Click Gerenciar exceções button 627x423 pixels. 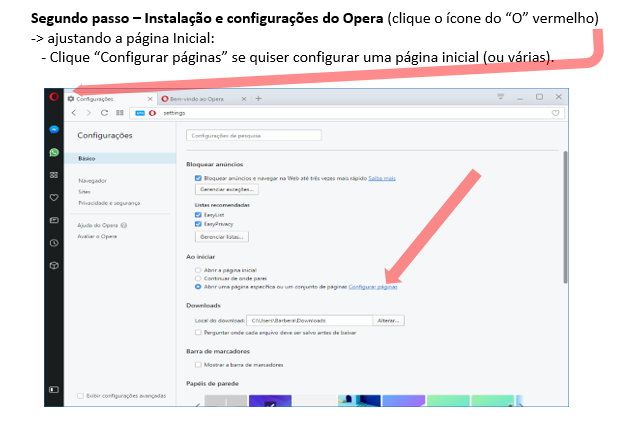[227, 189]
